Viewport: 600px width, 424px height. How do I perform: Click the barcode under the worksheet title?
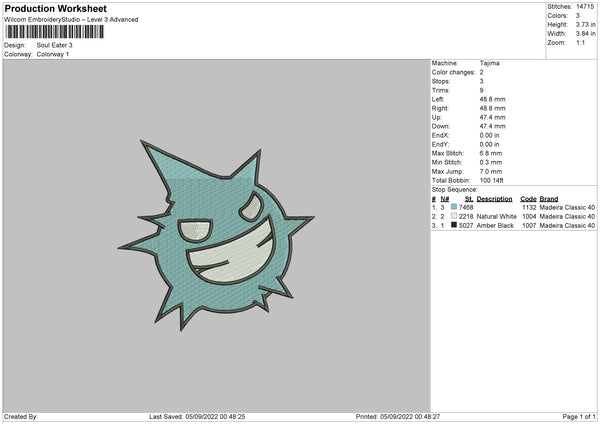tap(55, 32)
